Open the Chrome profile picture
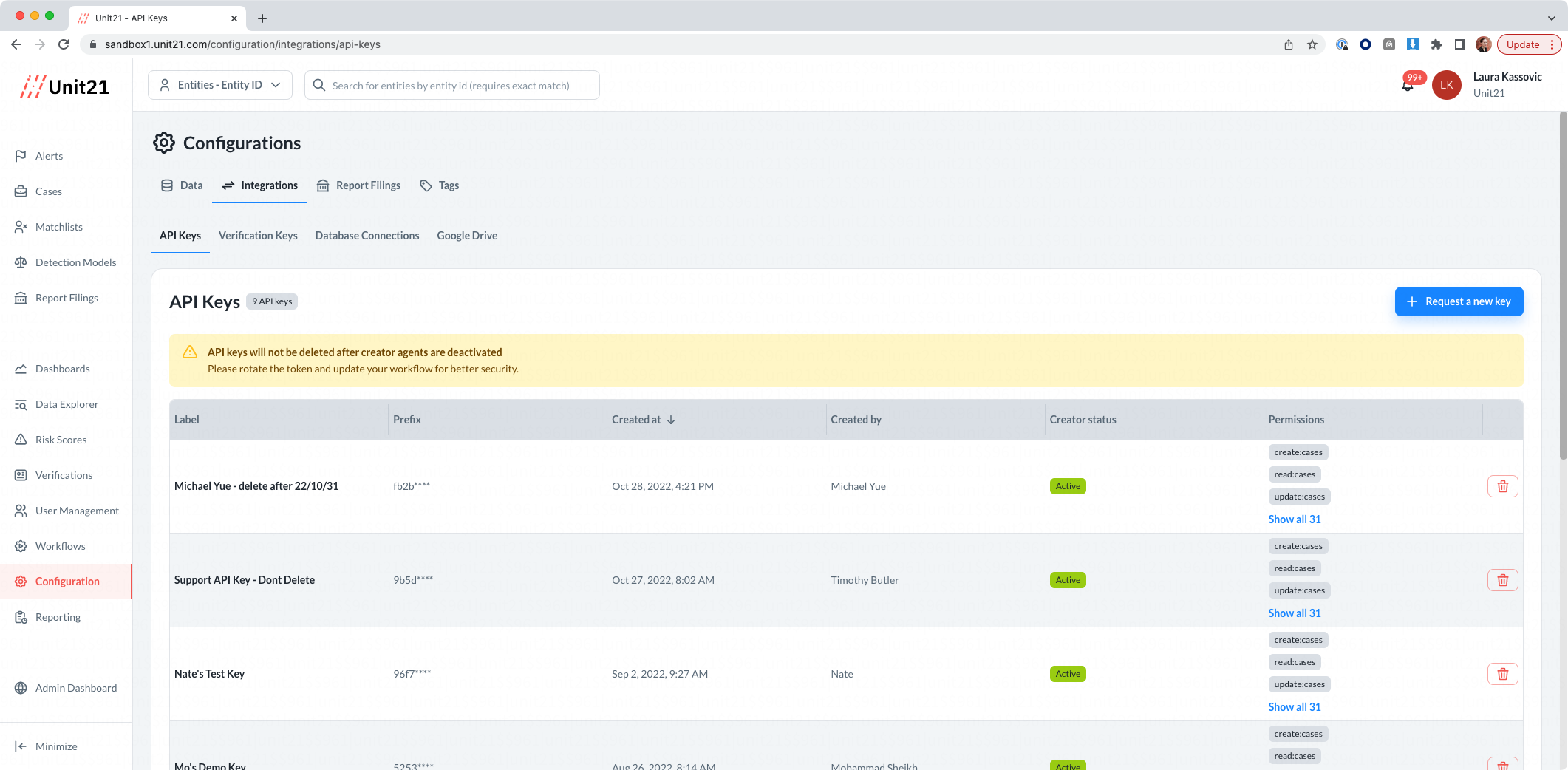This screenshot has height=770, width=1568. tap(1483, 44)
